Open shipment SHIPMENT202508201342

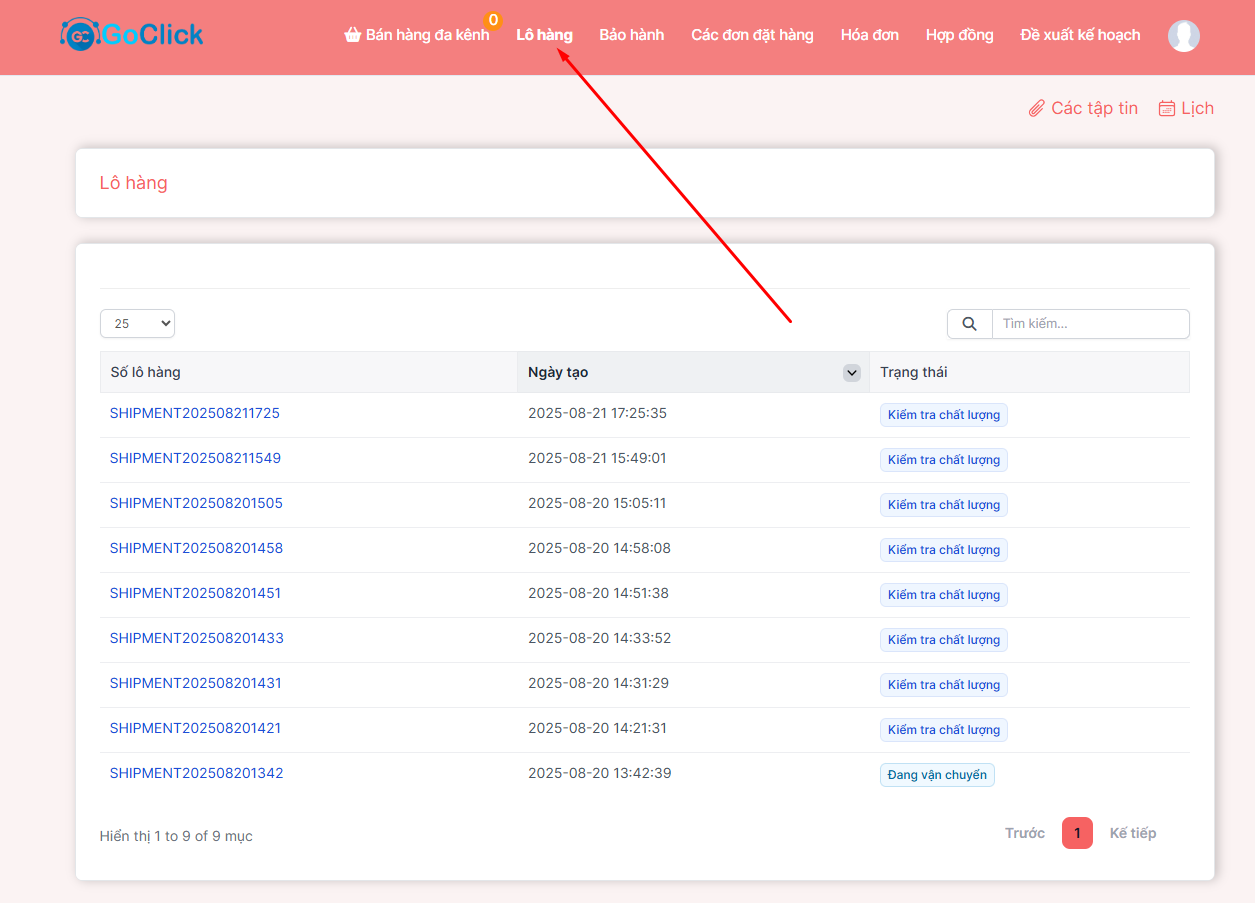pyautogui.click(x=197, y=773)
